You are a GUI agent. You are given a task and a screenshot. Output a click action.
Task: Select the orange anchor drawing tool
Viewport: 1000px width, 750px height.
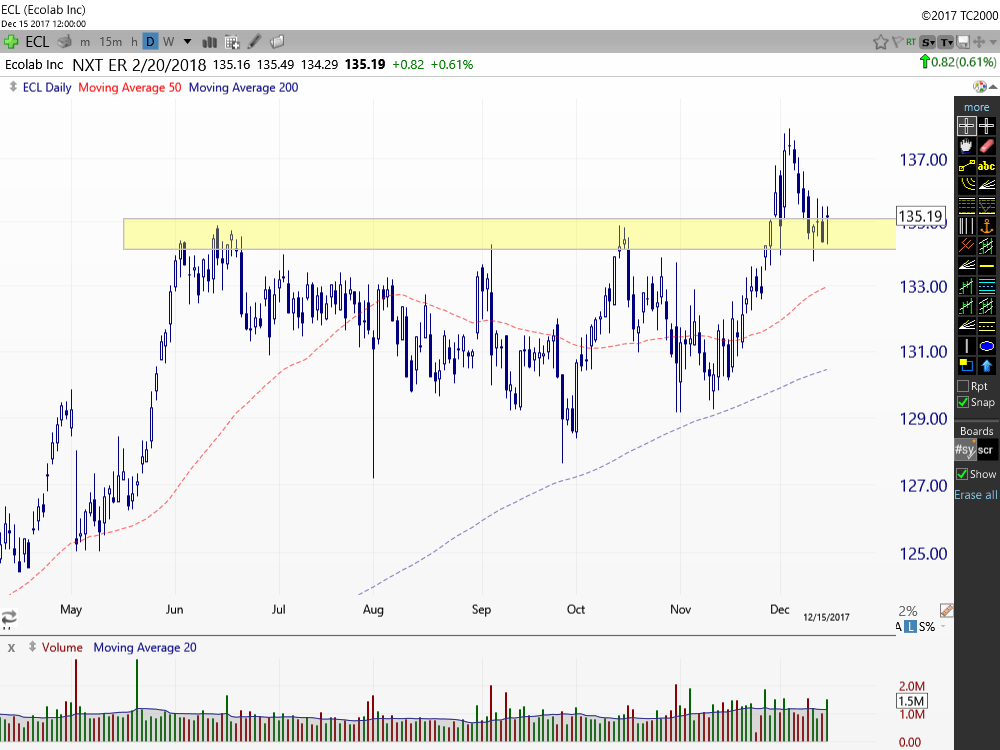coord(987,224)
